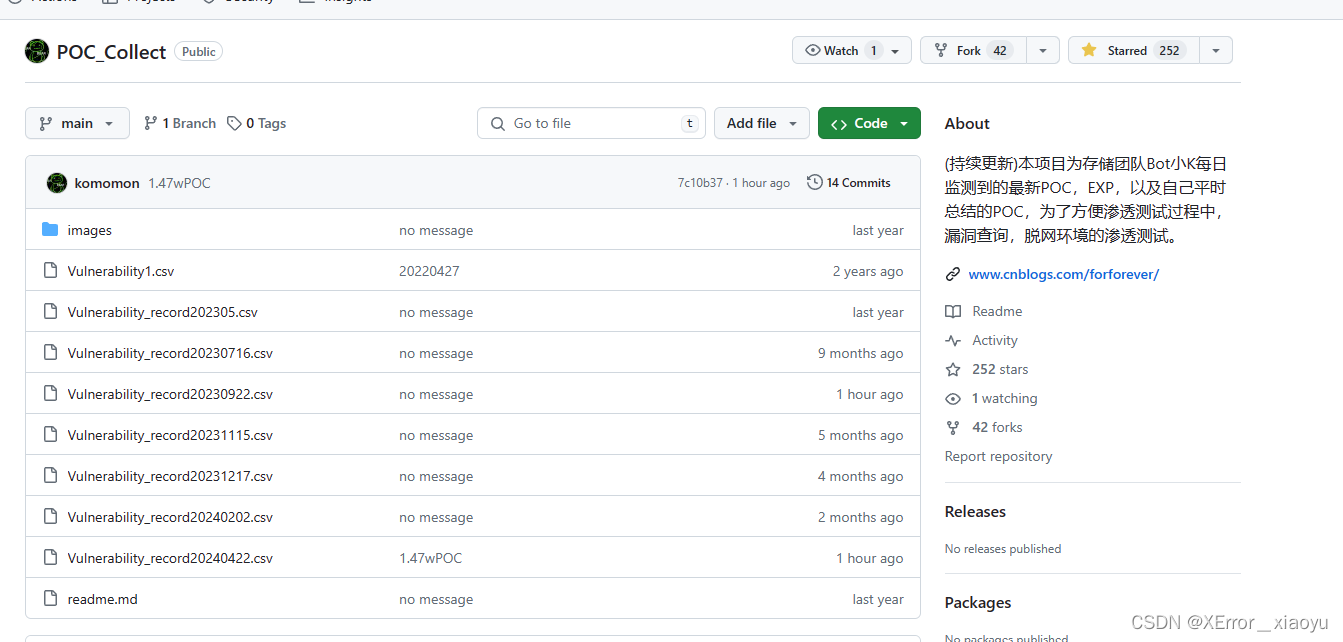Click the file icon beside readme.md

(50, 599)
